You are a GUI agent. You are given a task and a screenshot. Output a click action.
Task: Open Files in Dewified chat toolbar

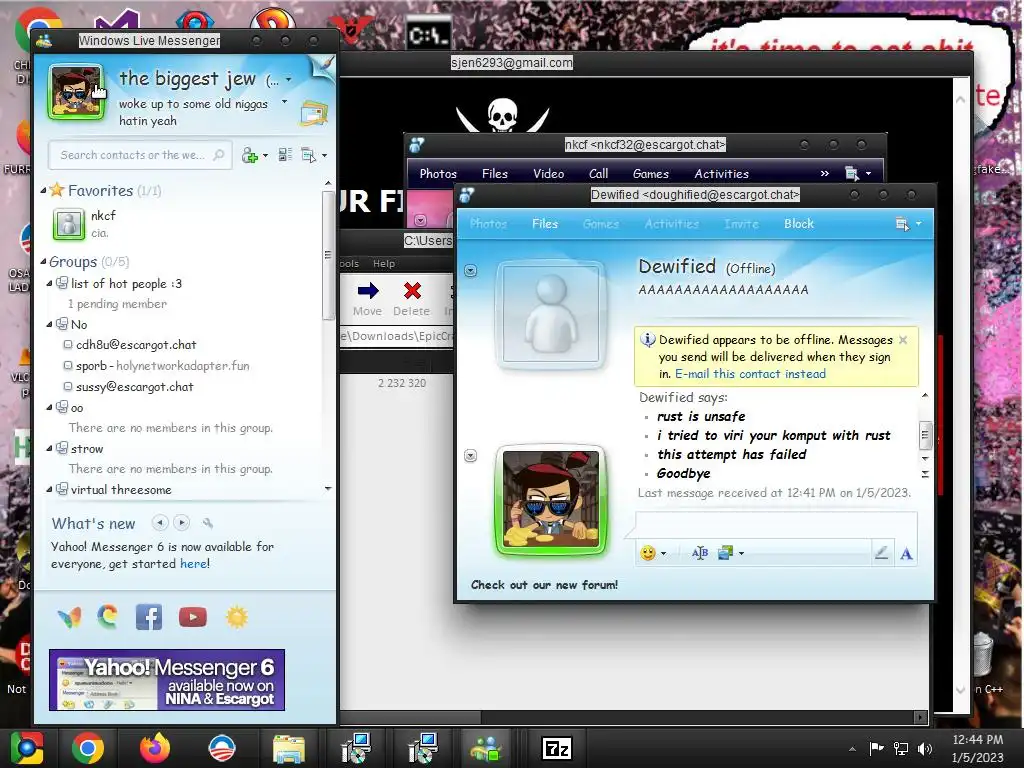click(545, 223)
